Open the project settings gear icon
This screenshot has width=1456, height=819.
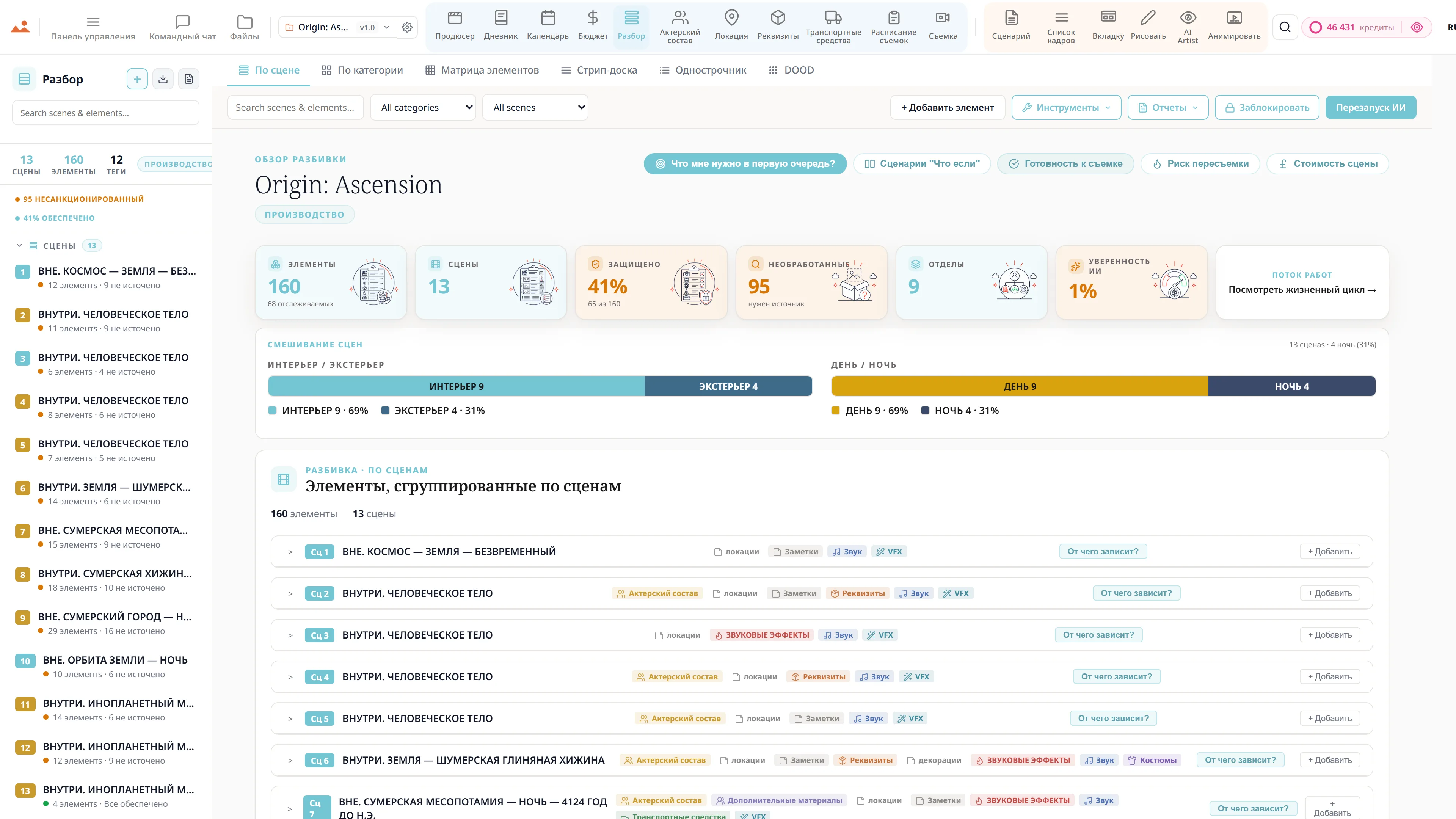(x=407, y=27)
